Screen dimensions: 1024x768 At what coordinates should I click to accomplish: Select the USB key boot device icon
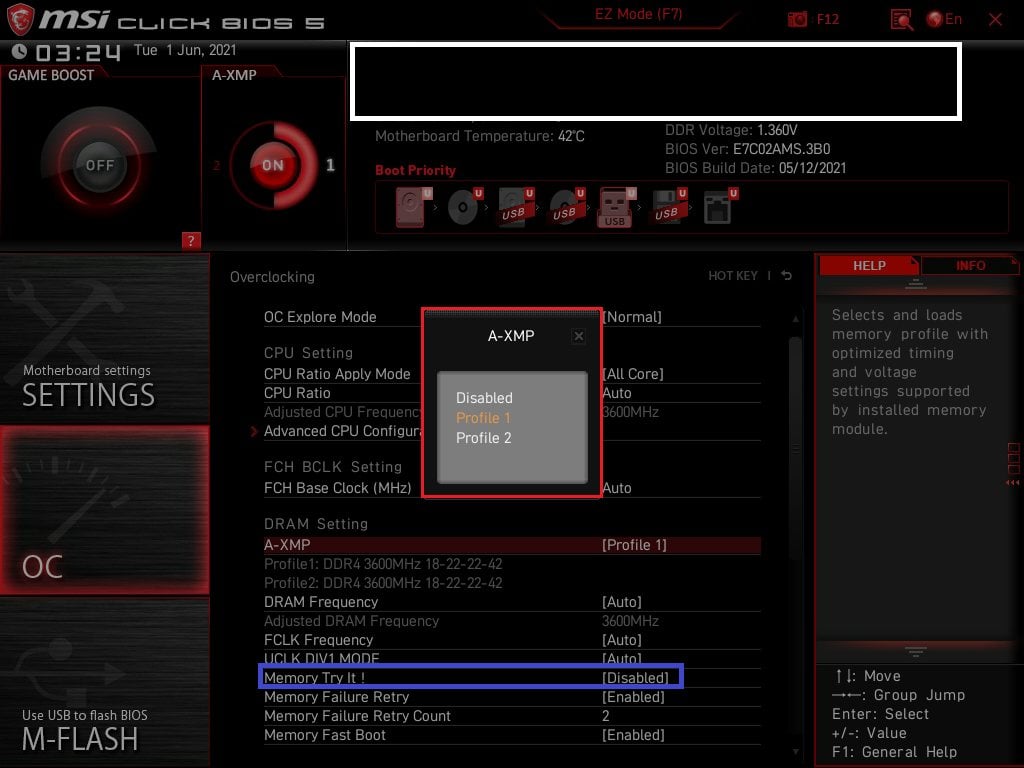(616, 208)
